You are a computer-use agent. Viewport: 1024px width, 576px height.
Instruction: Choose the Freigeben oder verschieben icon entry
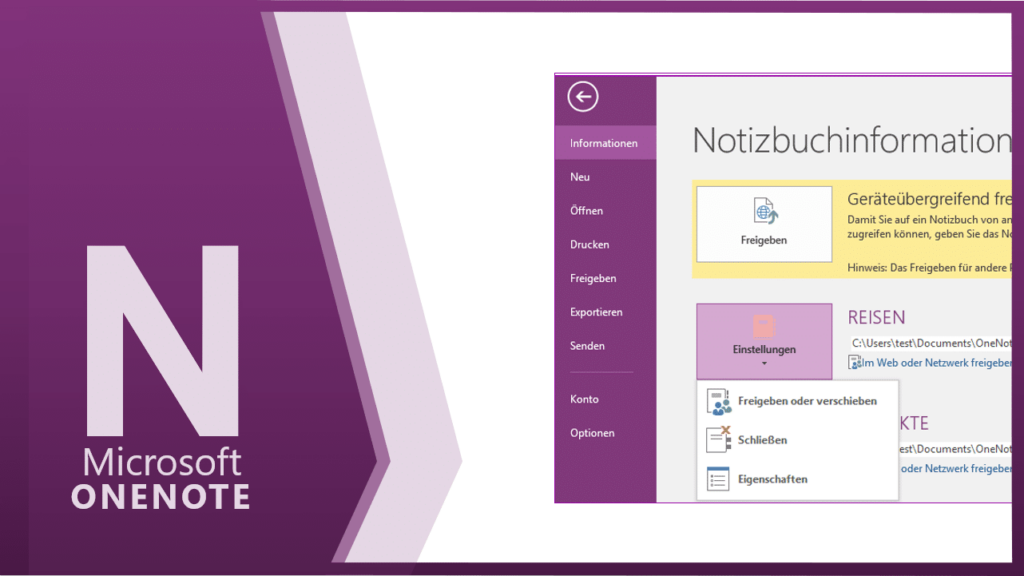(x=796, y=401)
